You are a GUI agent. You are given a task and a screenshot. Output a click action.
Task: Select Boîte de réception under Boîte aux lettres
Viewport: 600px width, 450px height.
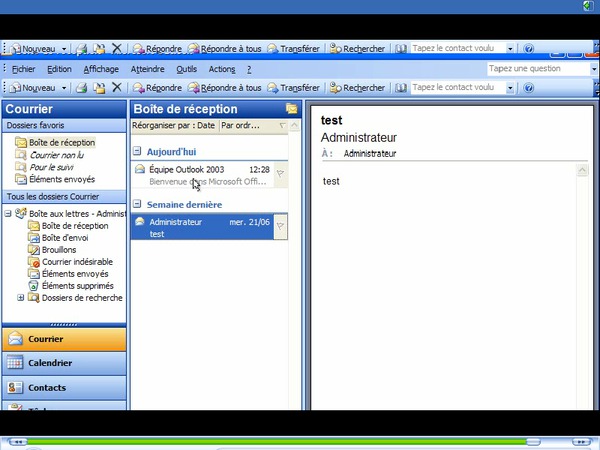(x=68, y=226)
